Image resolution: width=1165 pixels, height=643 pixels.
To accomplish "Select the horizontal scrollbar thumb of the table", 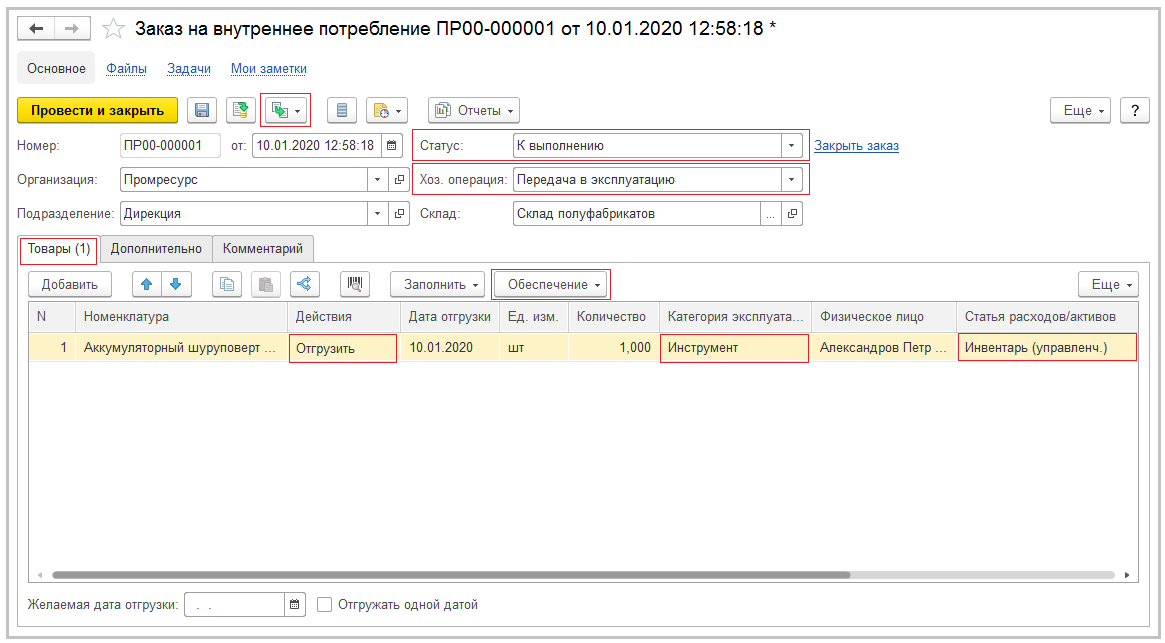I will click(451, 575).
